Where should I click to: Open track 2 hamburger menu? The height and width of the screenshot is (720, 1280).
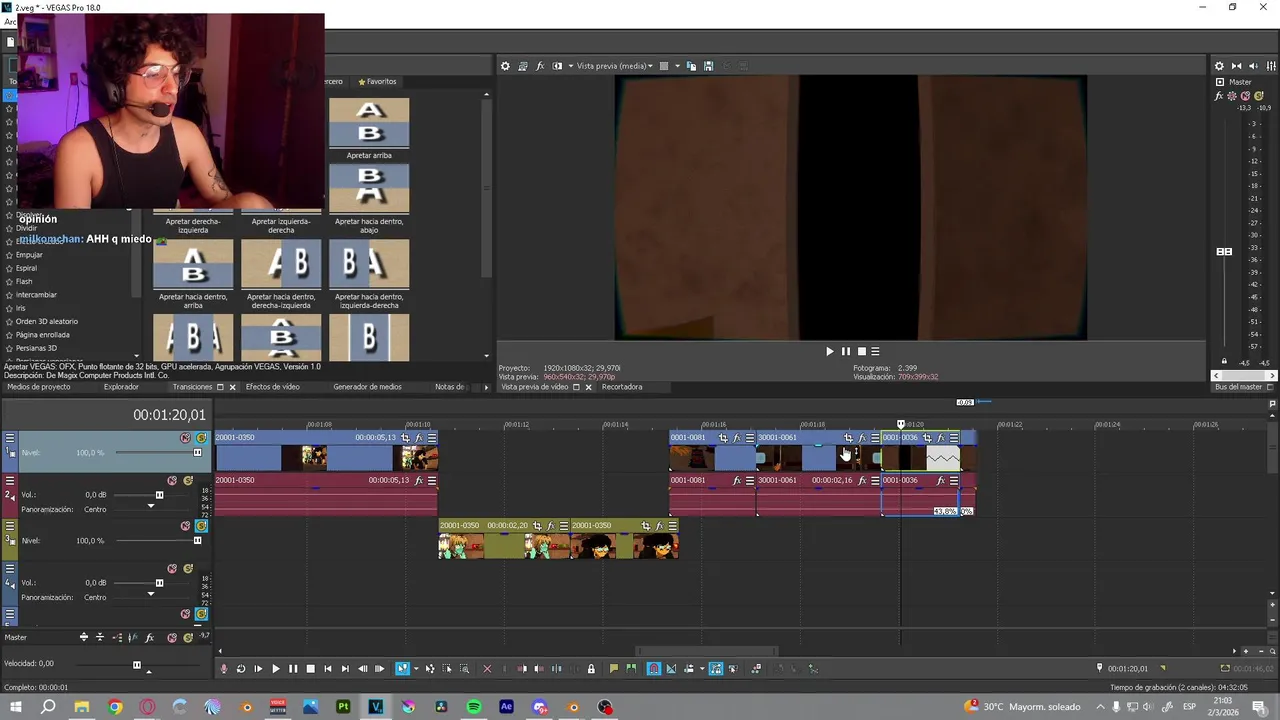[x=10, y=480]
